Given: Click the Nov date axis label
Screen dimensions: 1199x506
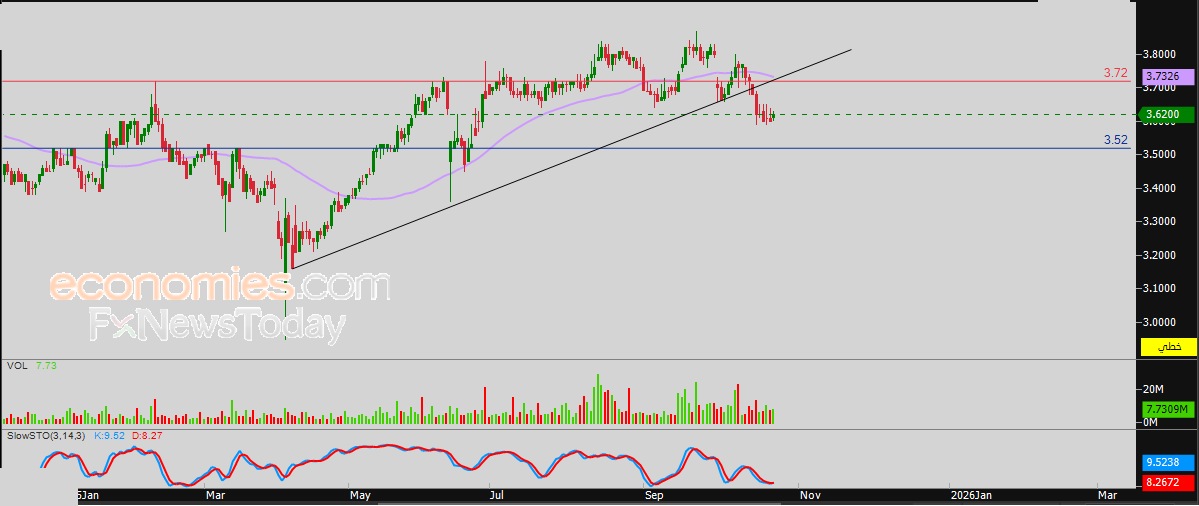Looking at the screenshot, I should 811,495.
